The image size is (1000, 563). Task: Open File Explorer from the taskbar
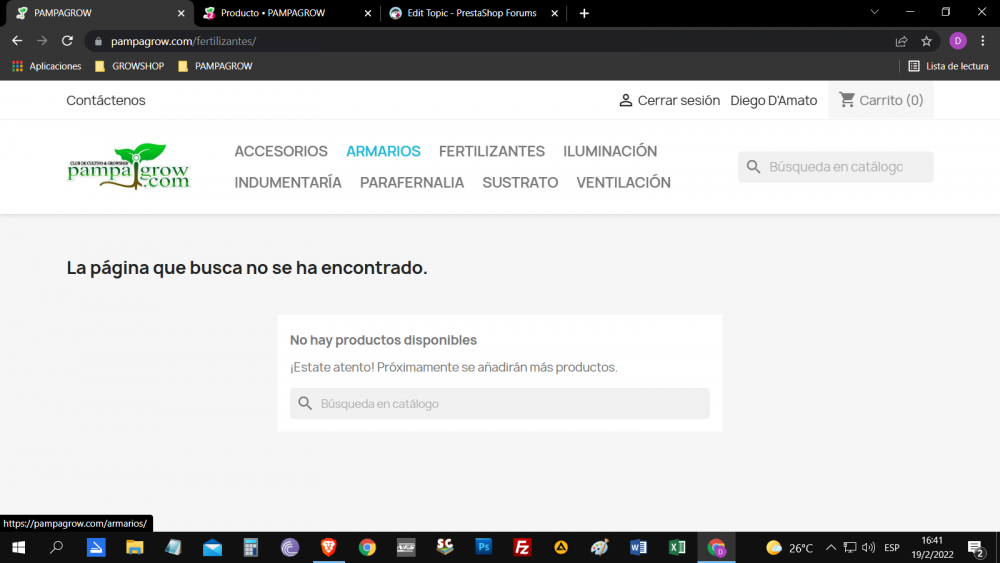(135, 547)
